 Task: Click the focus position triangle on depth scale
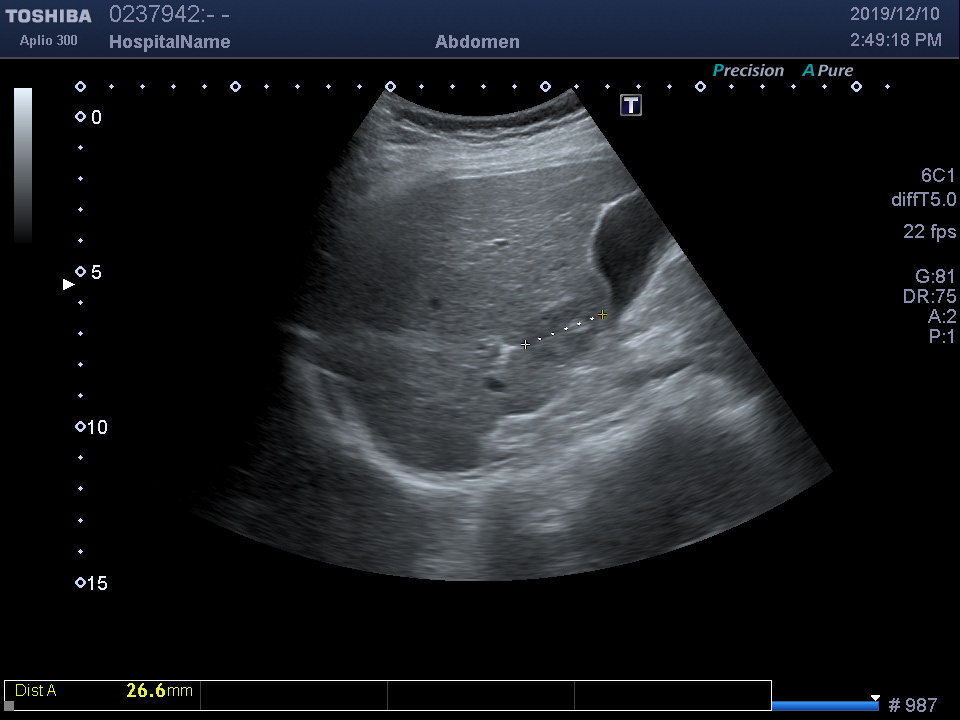69,285
